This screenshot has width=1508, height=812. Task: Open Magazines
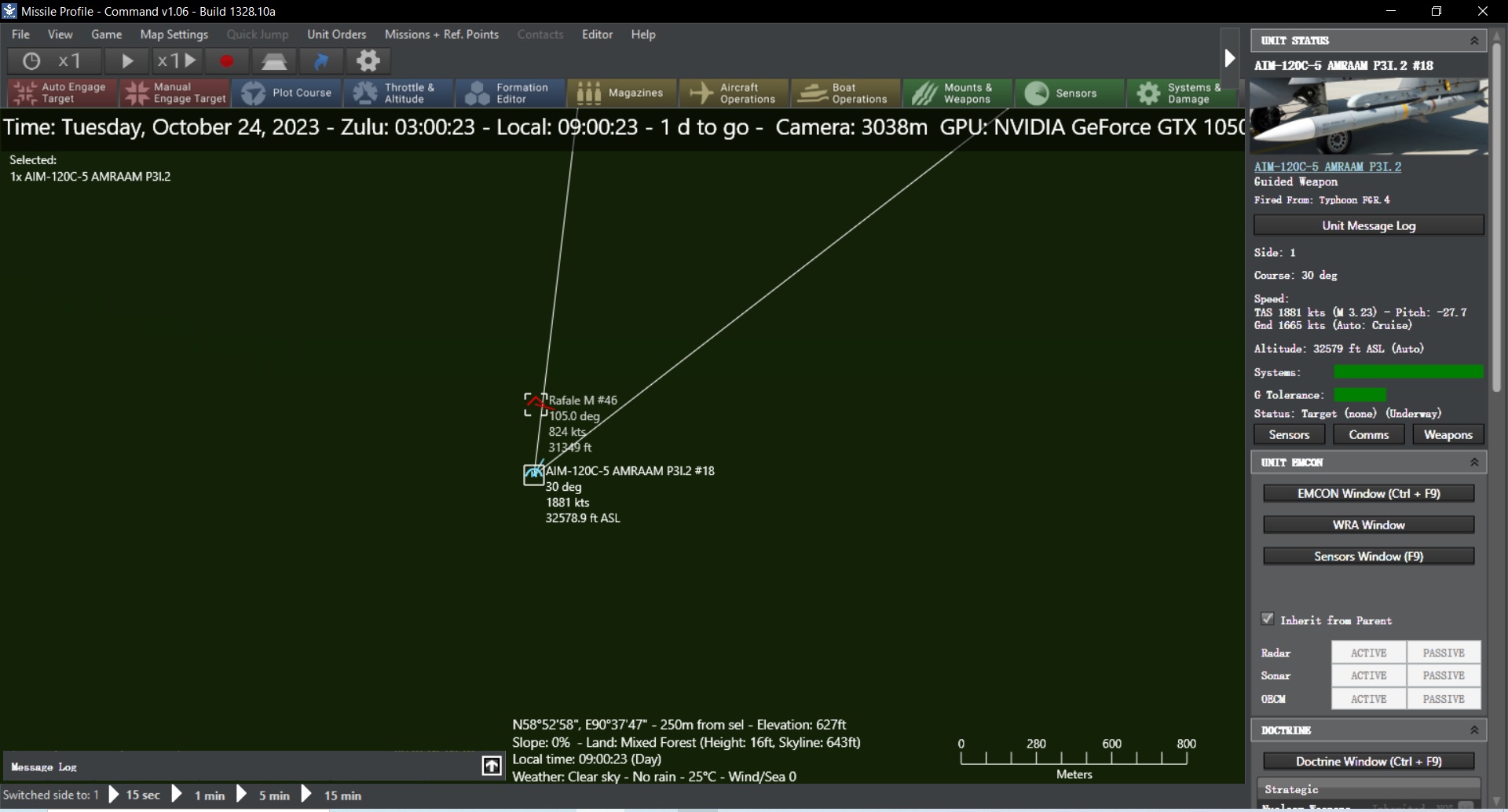[622, 93]
